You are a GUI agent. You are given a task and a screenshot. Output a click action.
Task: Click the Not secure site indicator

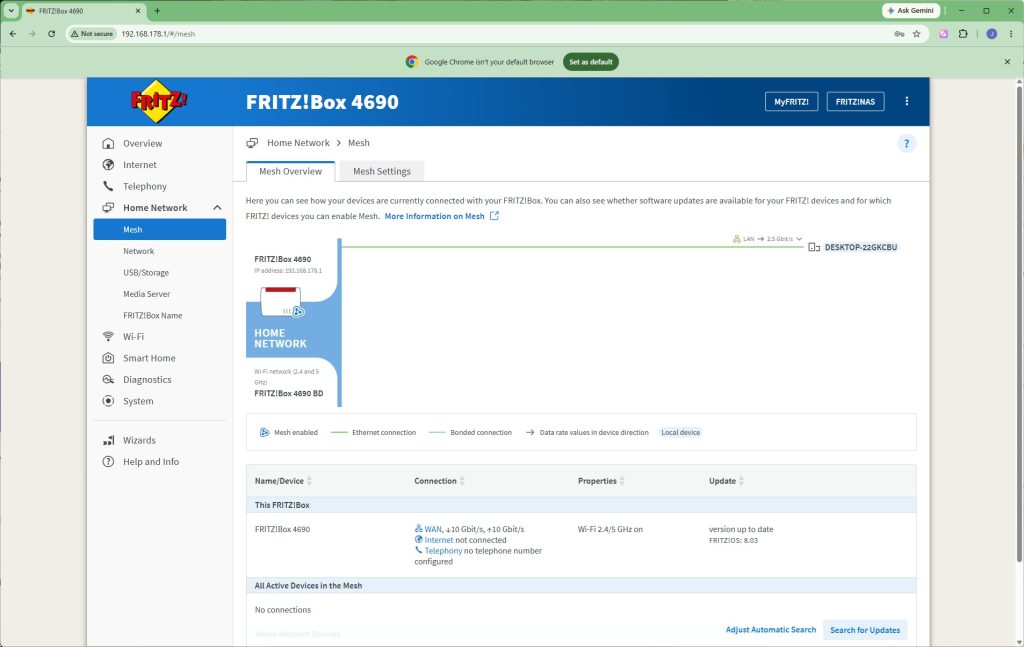(92, 34)
